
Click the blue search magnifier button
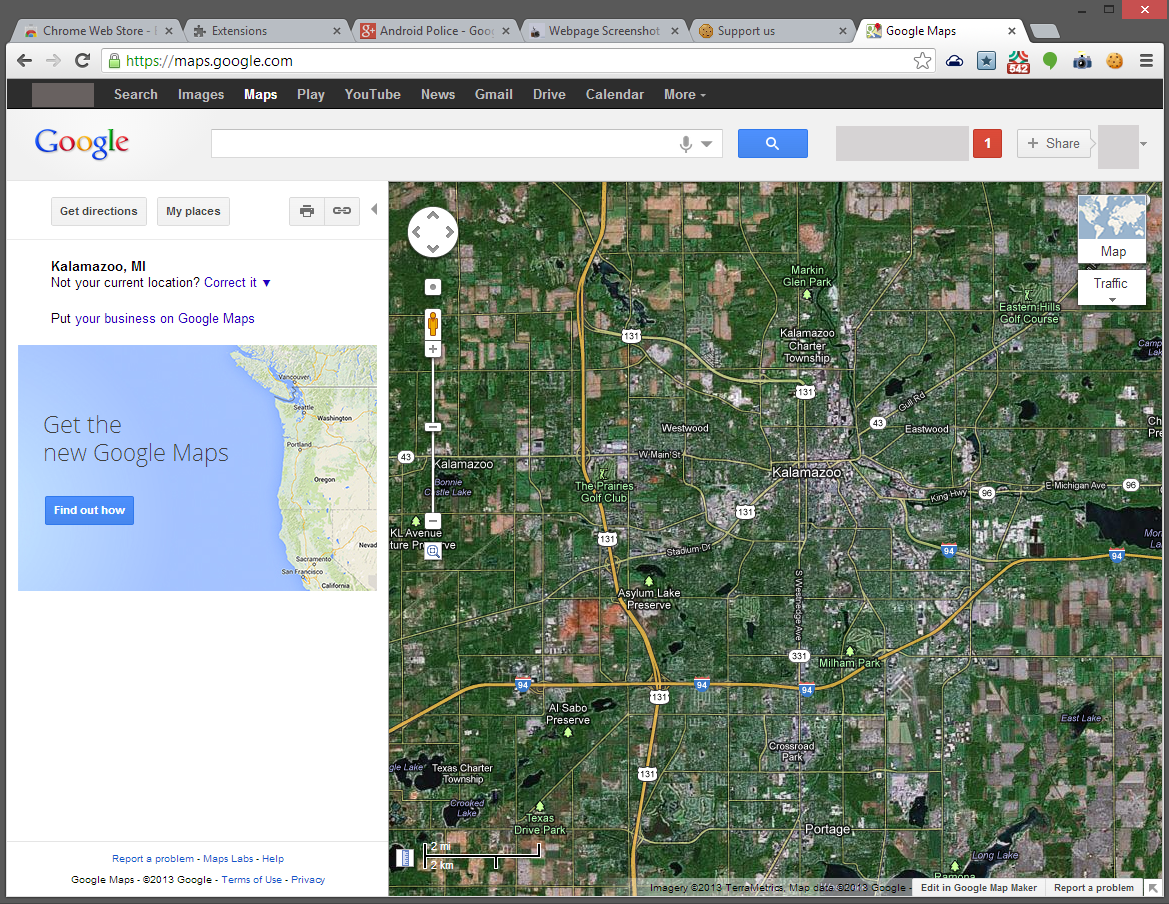tap(772, 143)
